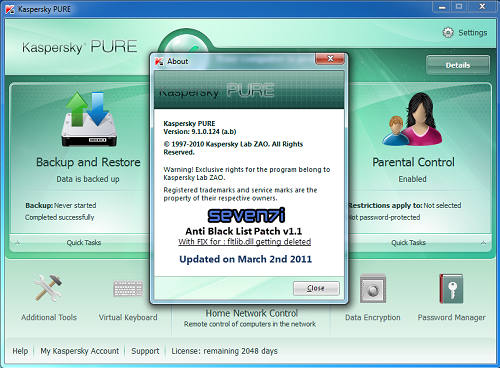Maximize the Kaspersky PURE window
The height and width of the screenshot is (368, 500).
[x=459, y=7]
